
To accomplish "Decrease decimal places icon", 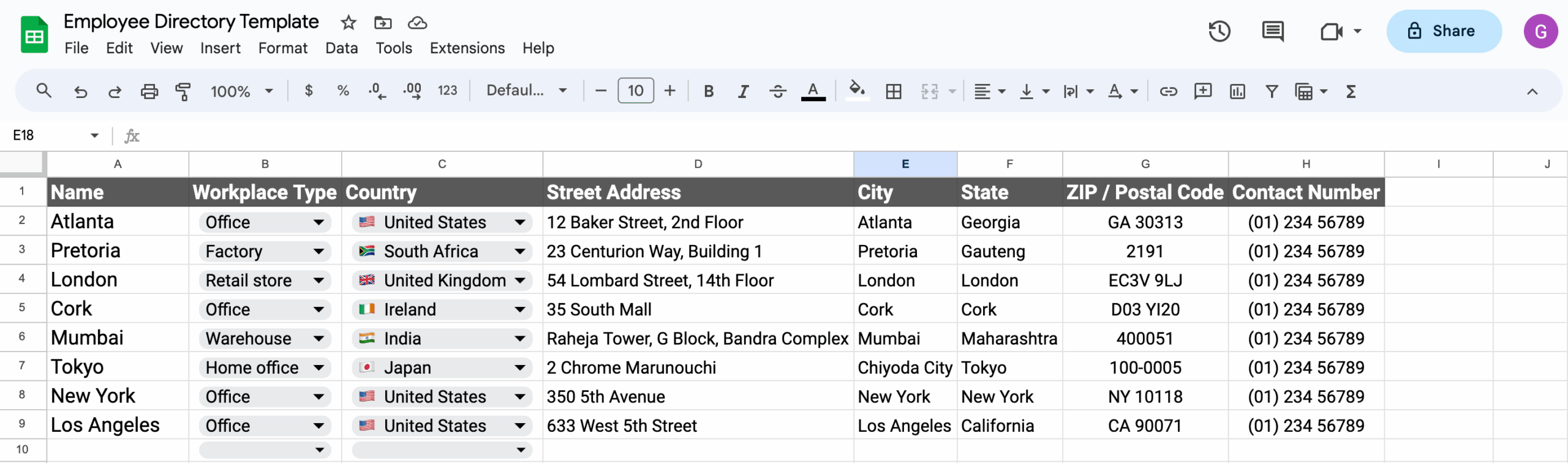I will click(x=377, y=91).
